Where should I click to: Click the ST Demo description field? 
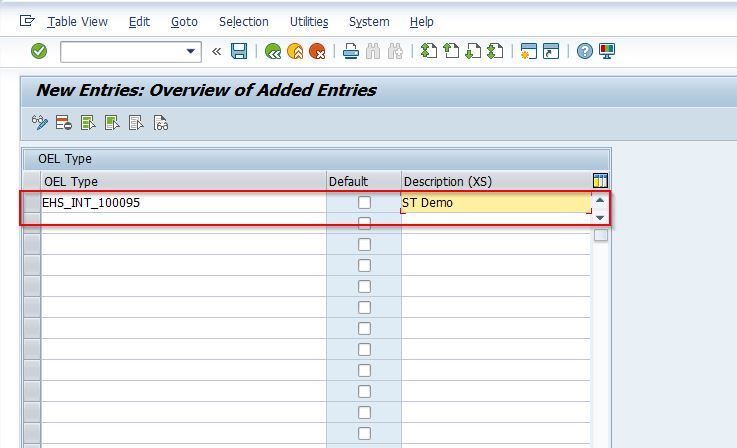pos(496,202)
